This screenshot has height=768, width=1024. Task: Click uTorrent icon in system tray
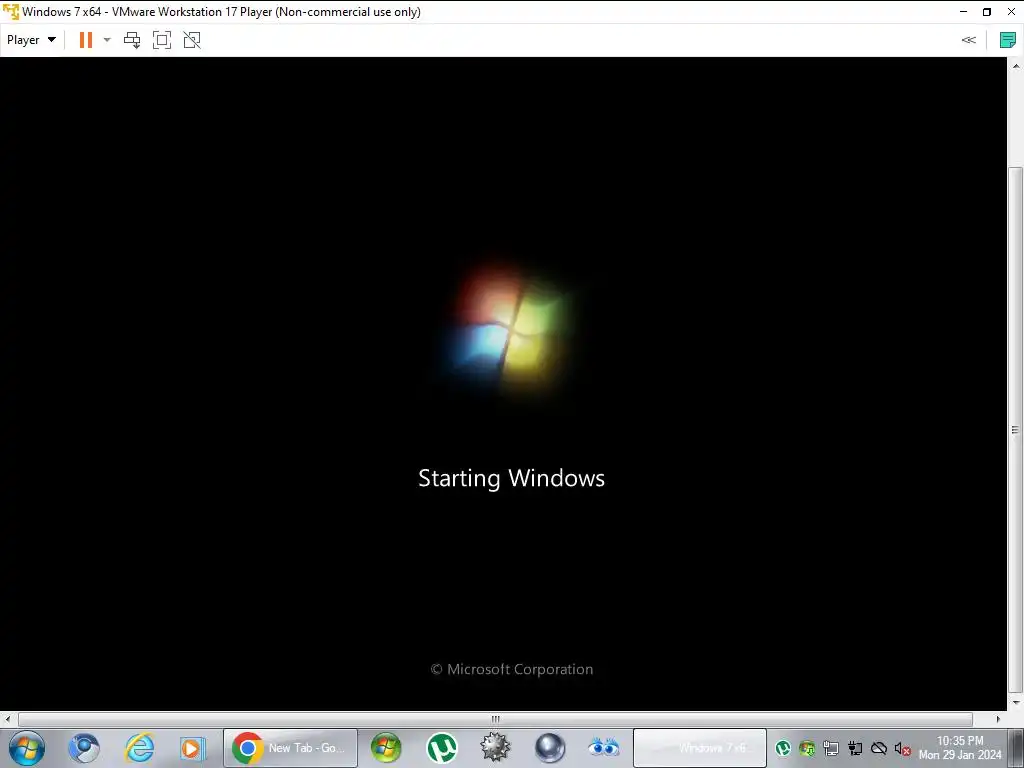[782, 748]
